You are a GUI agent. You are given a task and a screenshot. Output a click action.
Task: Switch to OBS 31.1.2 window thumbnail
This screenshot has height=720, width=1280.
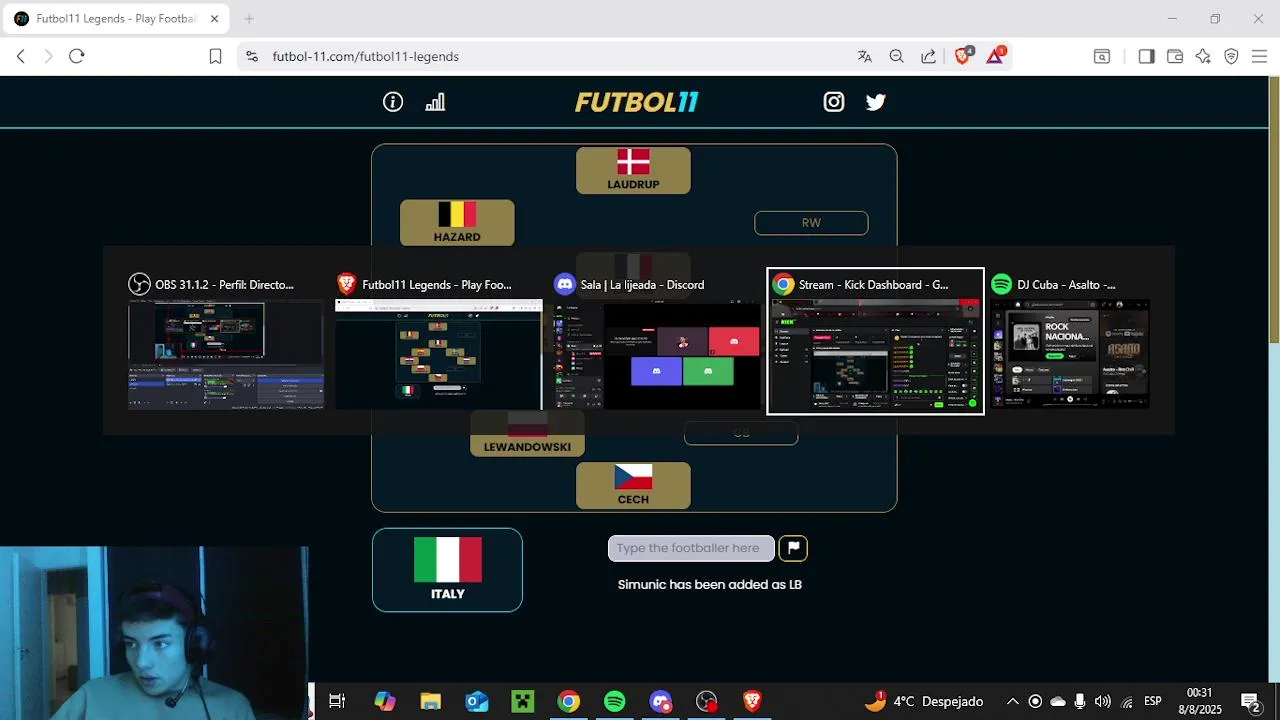[x=226, y=341]
